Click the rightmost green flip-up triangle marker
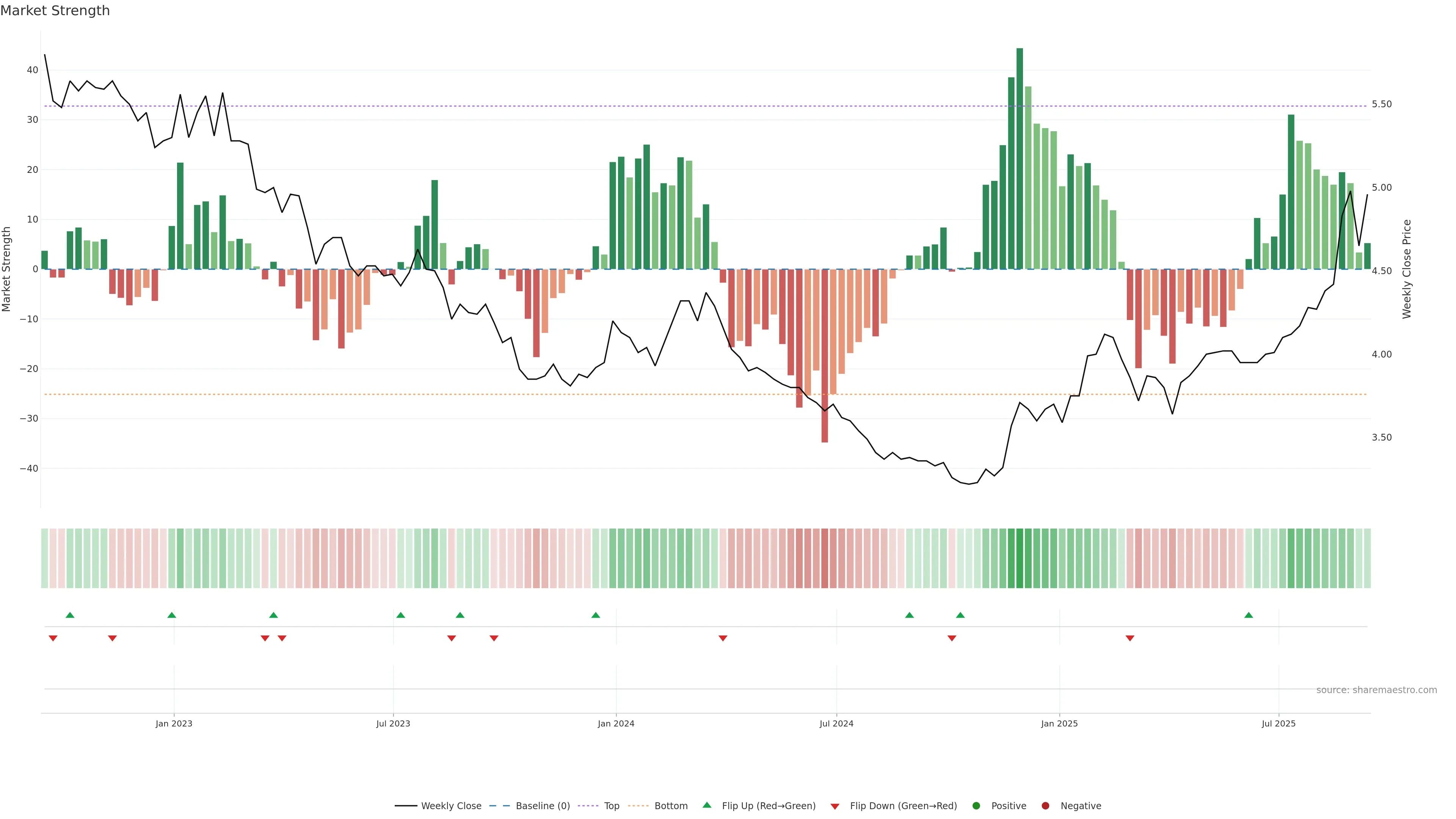Screen dimensions: 1456x819 click(1249, 615)
